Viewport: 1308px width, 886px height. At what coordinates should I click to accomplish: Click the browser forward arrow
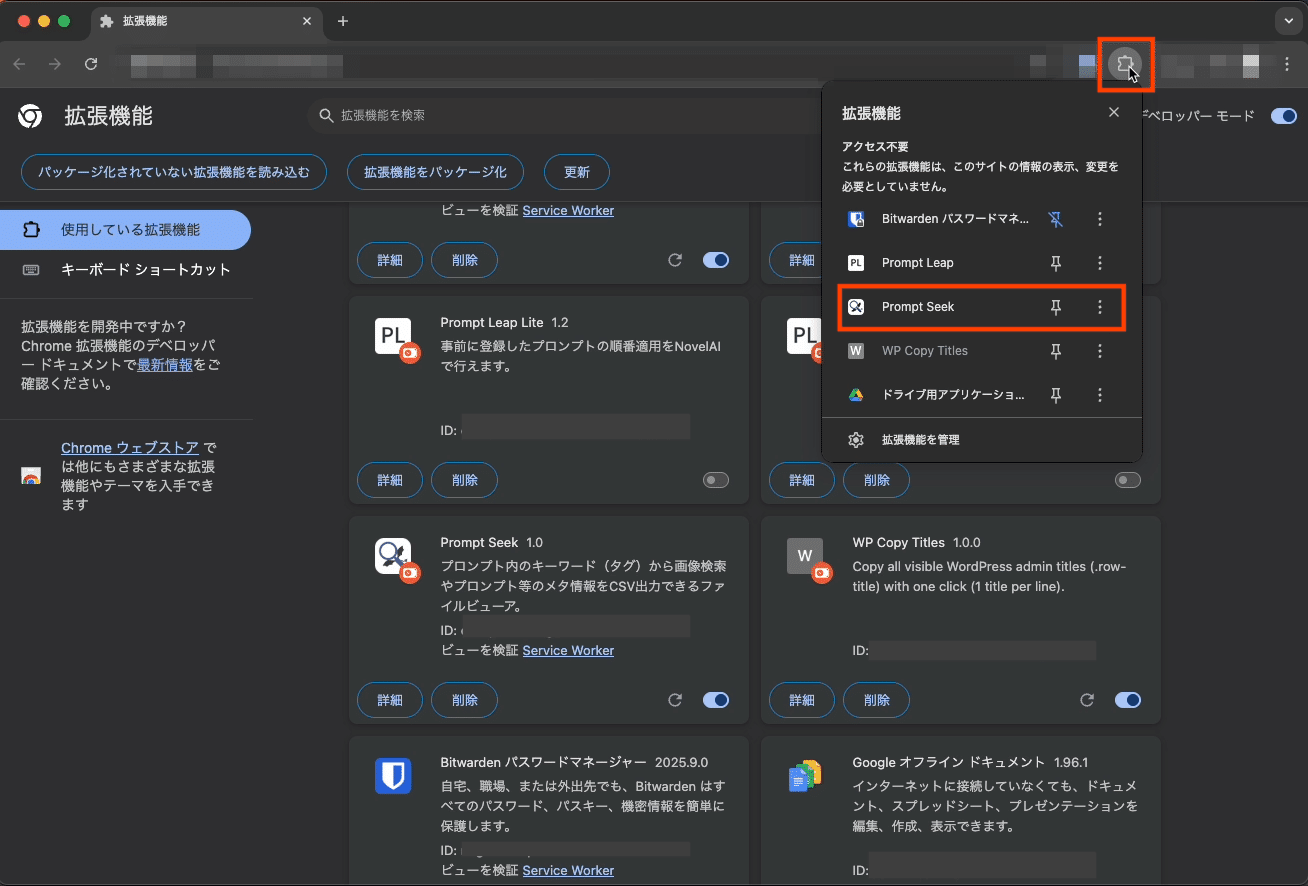coord(55,64)
